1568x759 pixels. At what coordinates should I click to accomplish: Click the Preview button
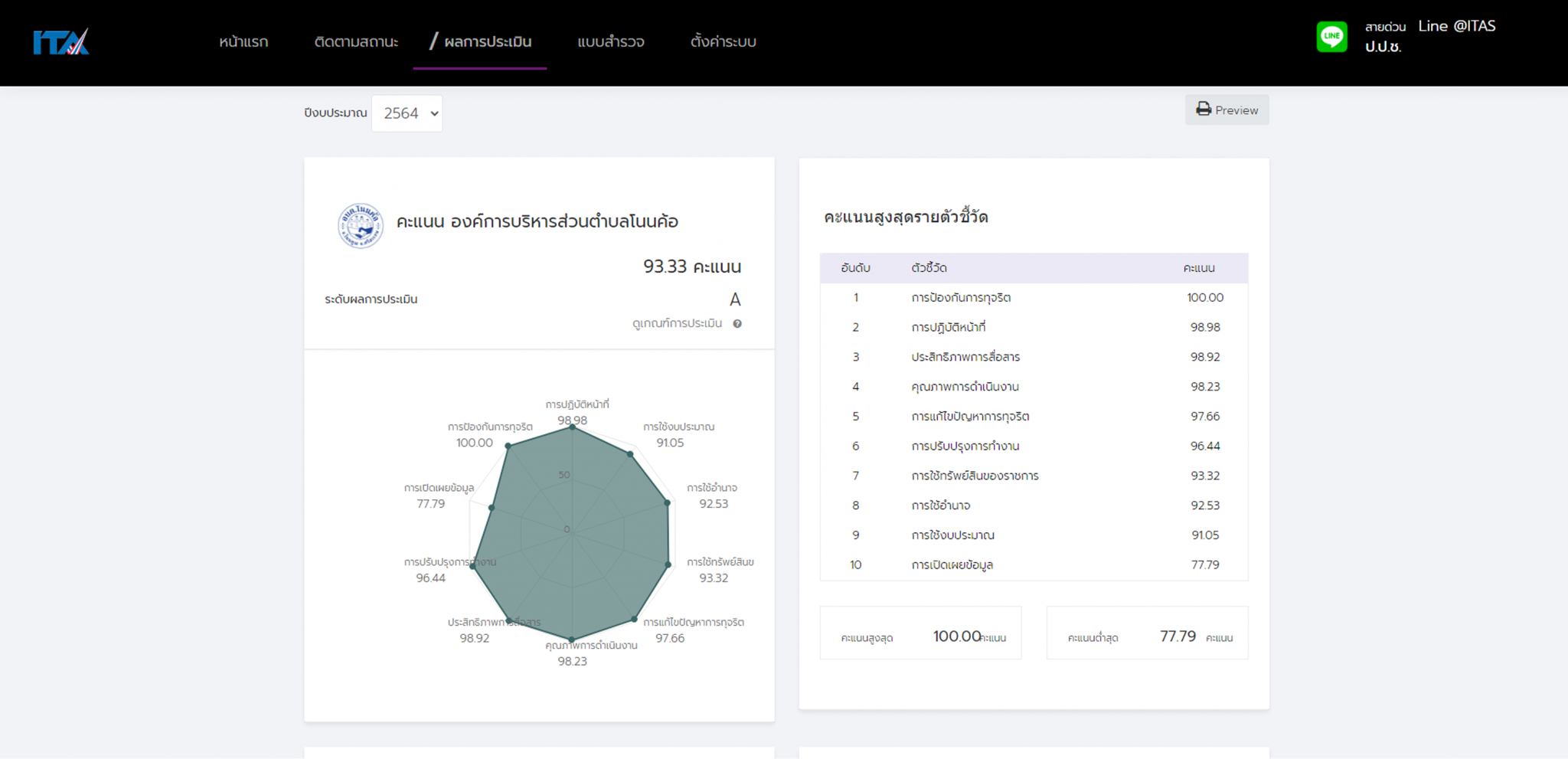coord(1227,110)
